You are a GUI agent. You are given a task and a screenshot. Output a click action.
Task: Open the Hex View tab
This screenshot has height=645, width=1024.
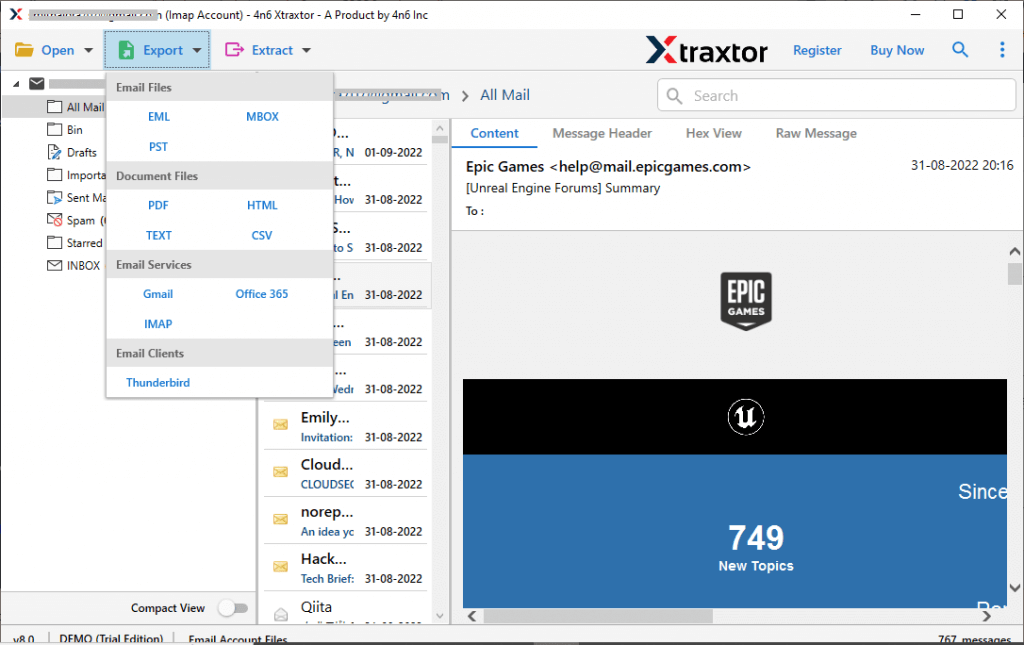[714, 133]
